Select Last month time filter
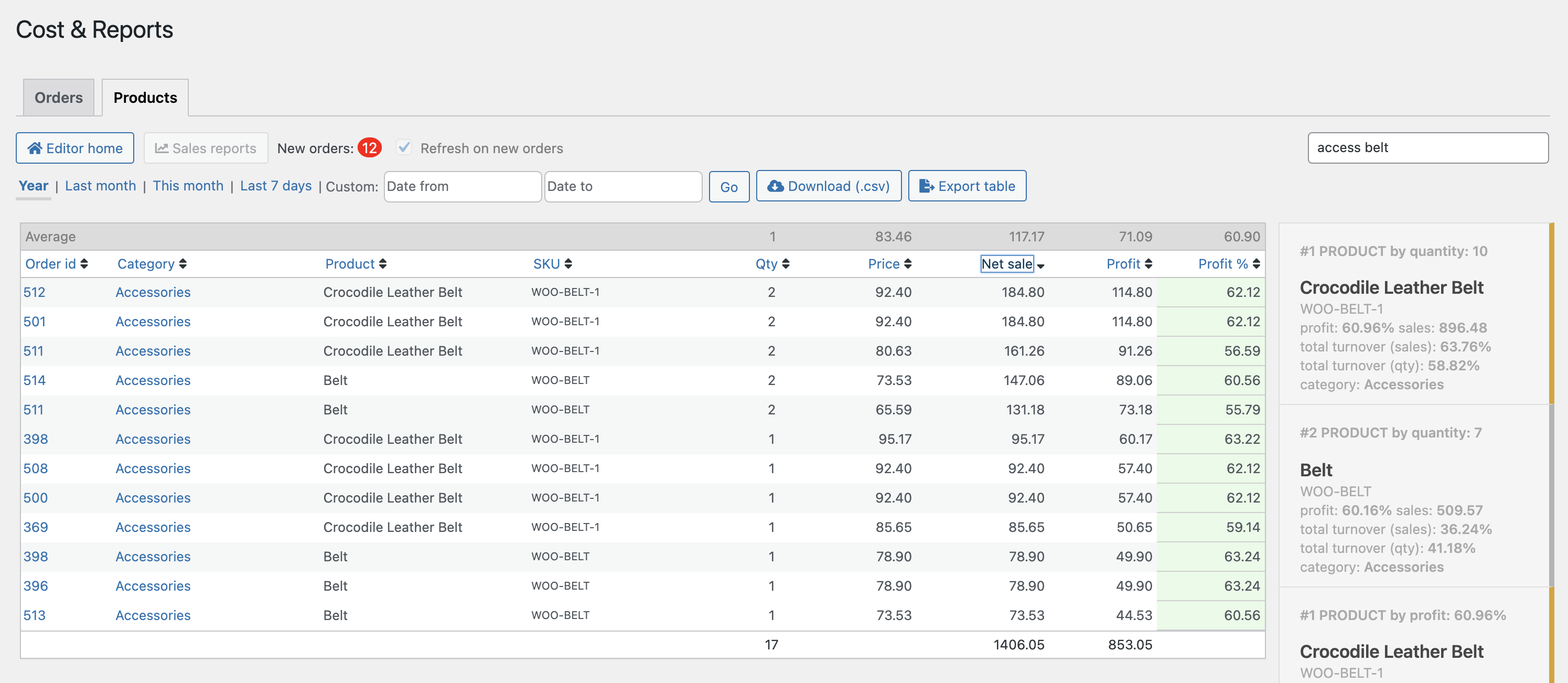Screen dimensions: 1568x683 [100, 186]
